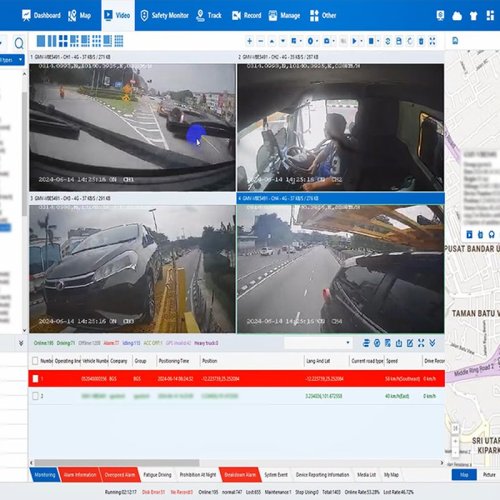Click the shirt skin icon in the header
500x500 pixels.
[x=473, y=16]
